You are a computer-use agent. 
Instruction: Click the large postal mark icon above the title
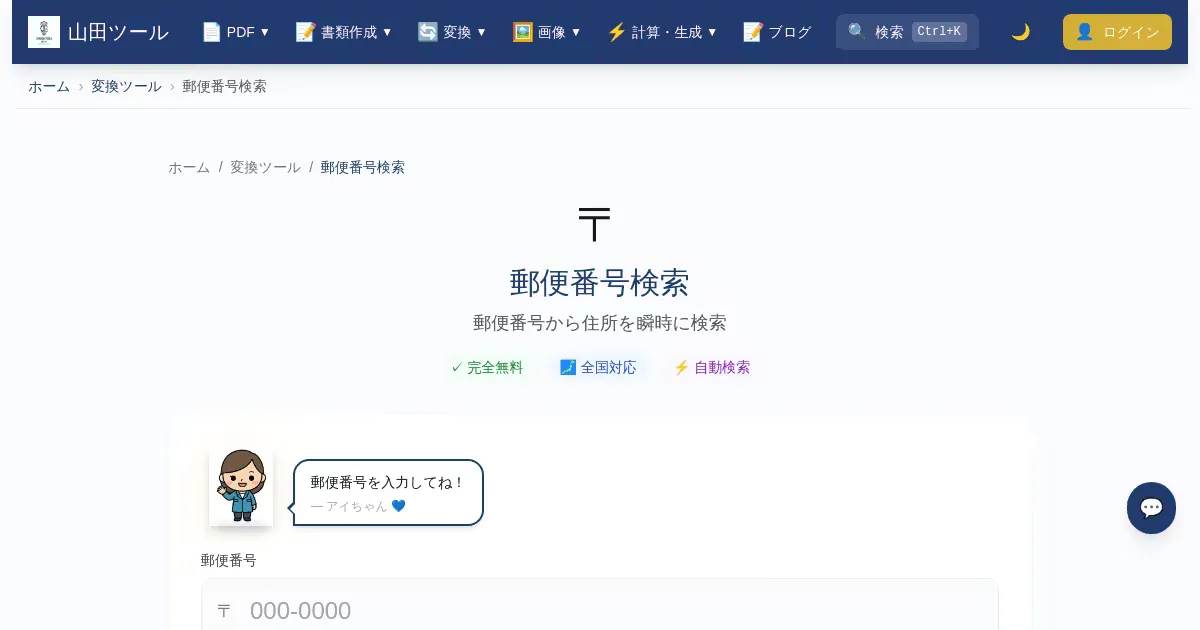pyautogui.click(x=594, y=225)
